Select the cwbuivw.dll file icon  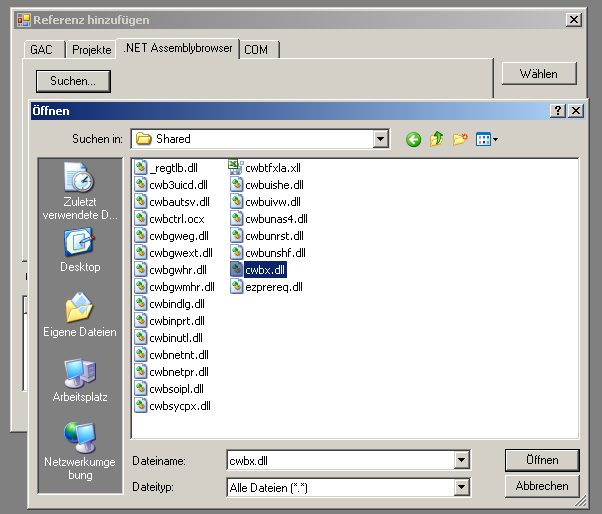coord(237,202)
